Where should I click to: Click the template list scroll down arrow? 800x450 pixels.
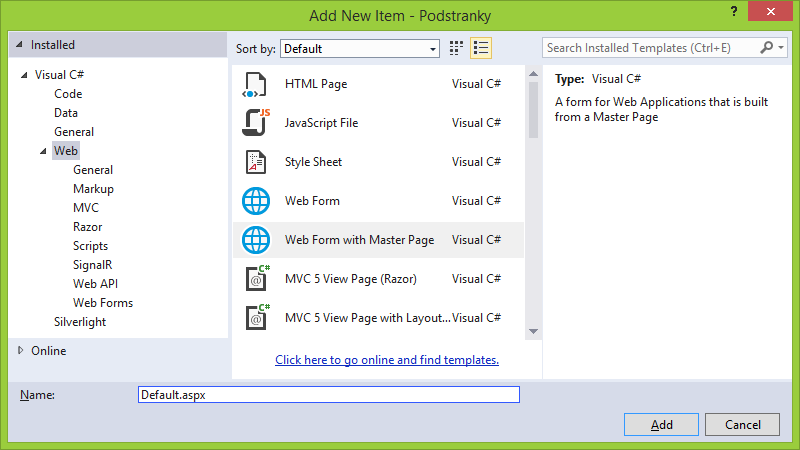[x=534, y=332]
